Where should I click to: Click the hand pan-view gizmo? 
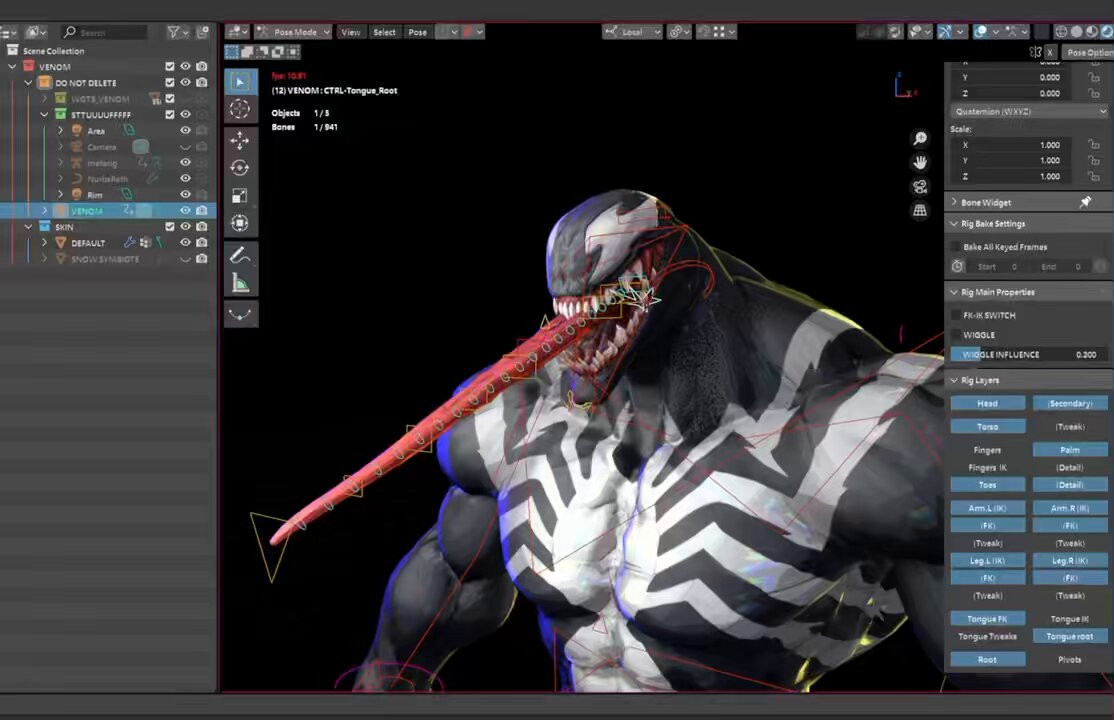pos(920,163)
